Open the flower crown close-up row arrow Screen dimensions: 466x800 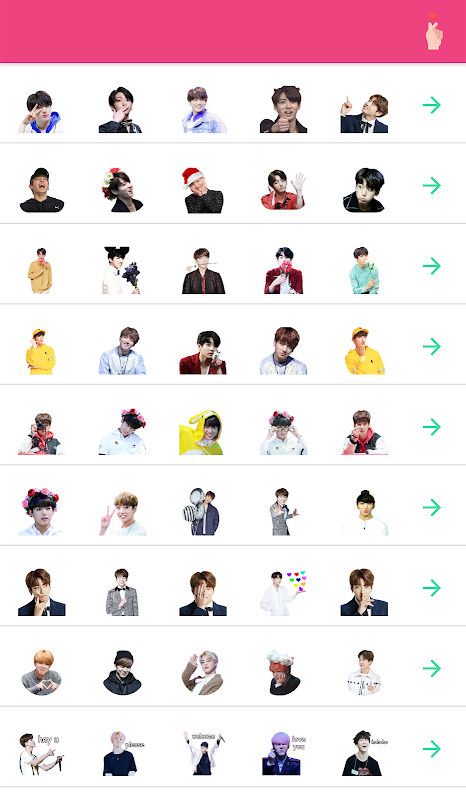(x=432, y=507)
